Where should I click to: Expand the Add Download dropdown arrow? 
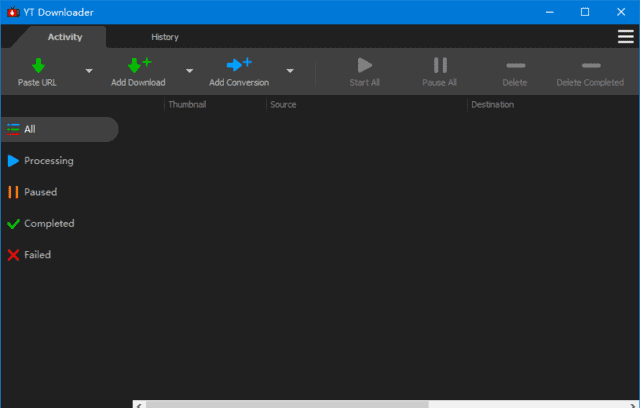click(189, 71)
